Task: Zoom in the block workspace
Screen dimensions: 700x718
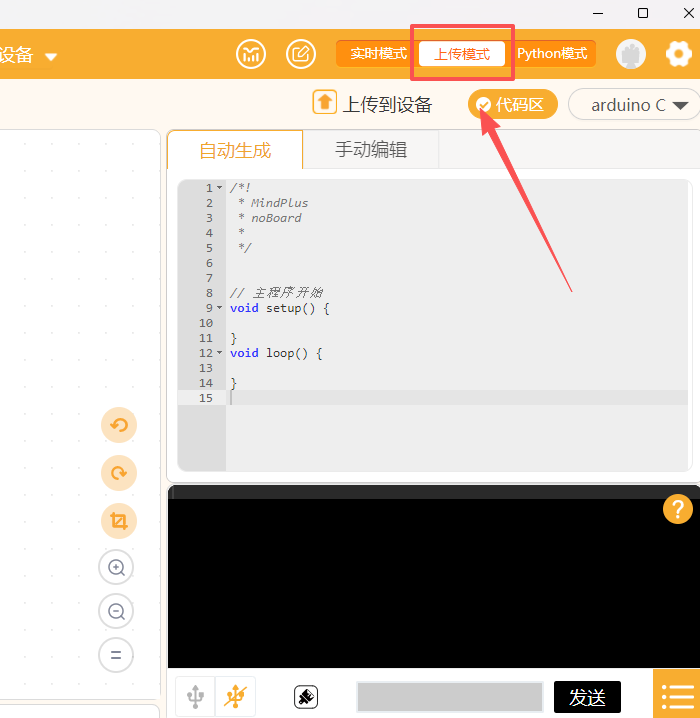Action: click(116, 568)
